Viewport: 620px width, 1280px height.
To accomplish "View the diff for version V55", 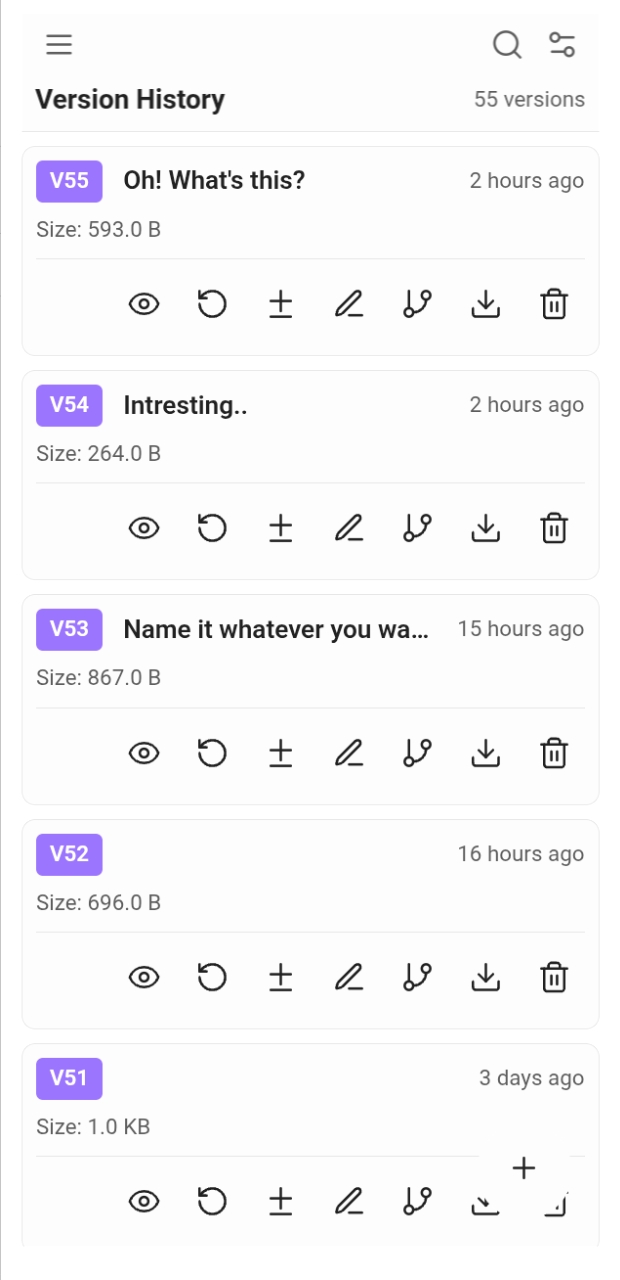I will tap(280, 304).
